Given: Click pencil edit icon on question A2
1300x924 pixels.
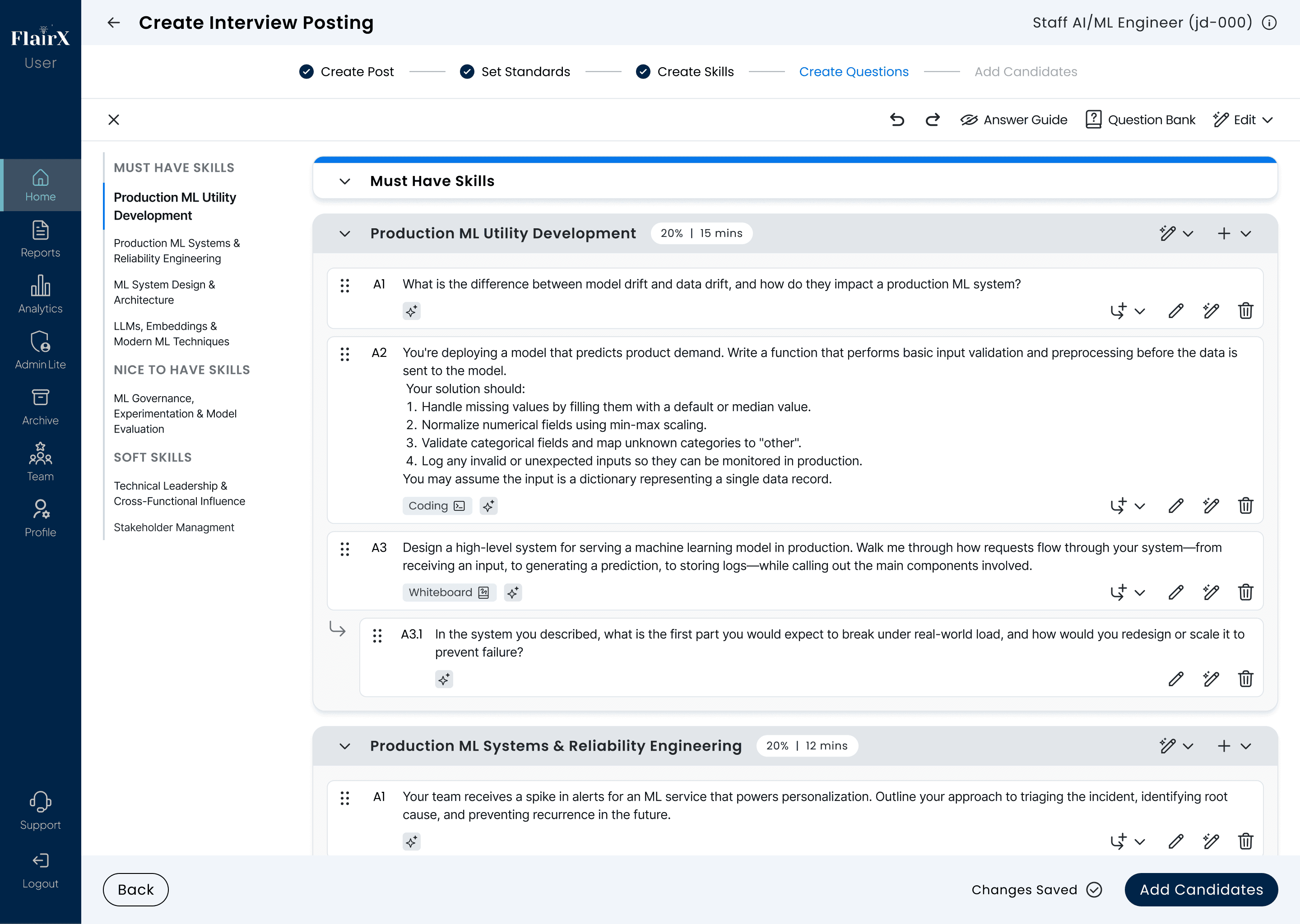Looking at the screenshot, I should pos(1176,506).
